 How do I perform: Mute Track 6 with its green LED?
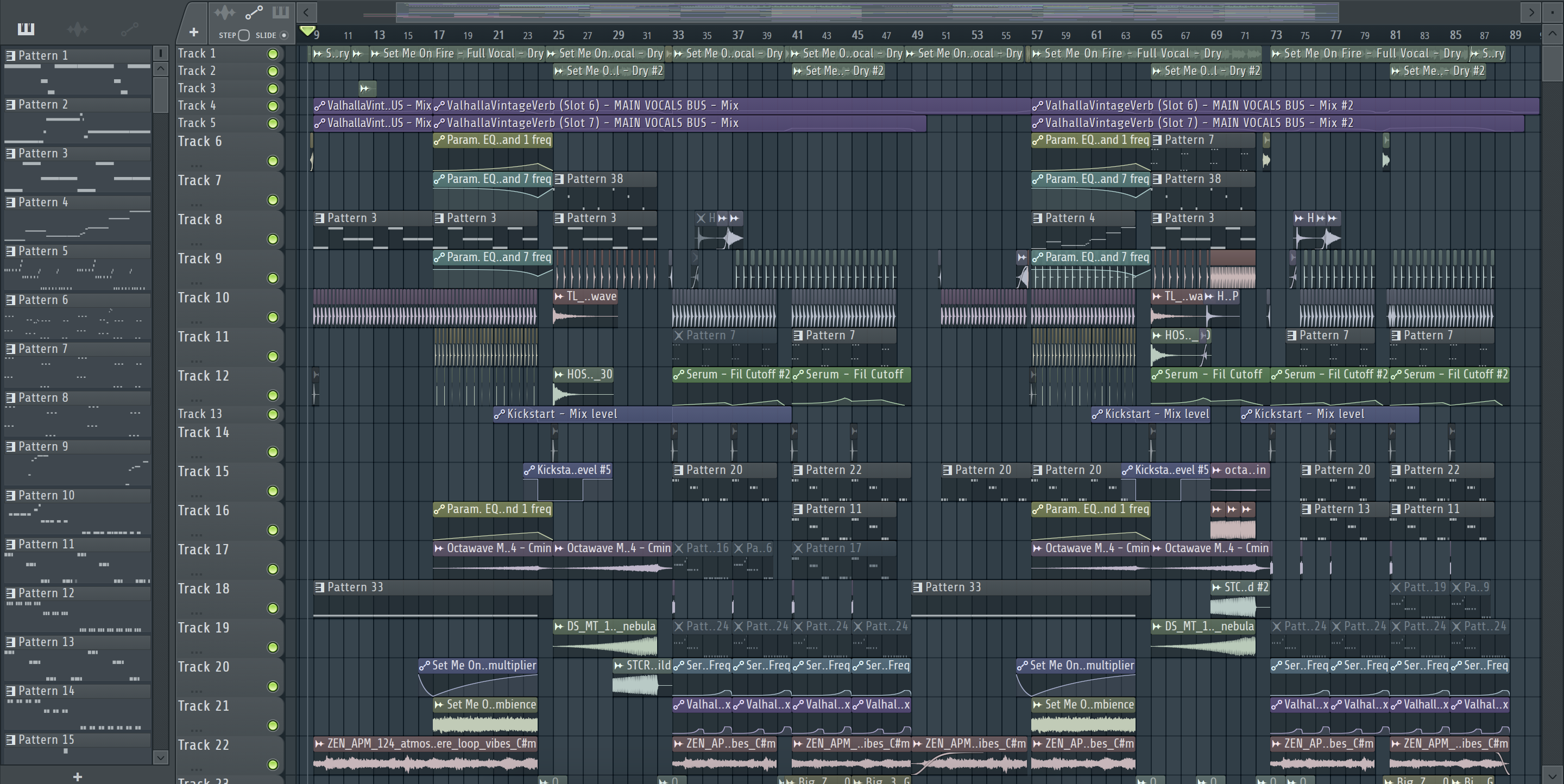point(273,161)
